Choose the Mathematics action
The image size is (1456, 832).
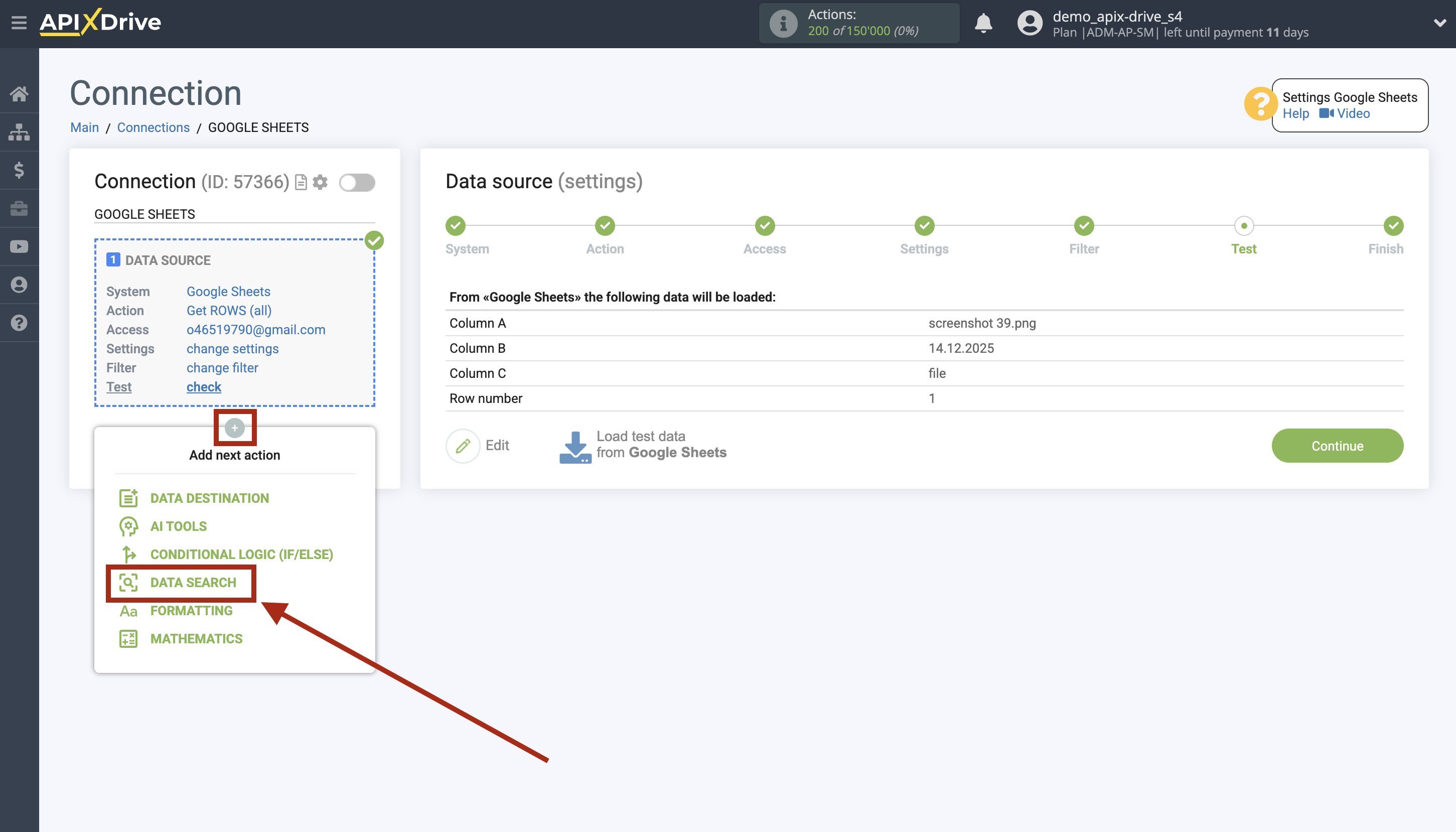click(x=196, y=638)
